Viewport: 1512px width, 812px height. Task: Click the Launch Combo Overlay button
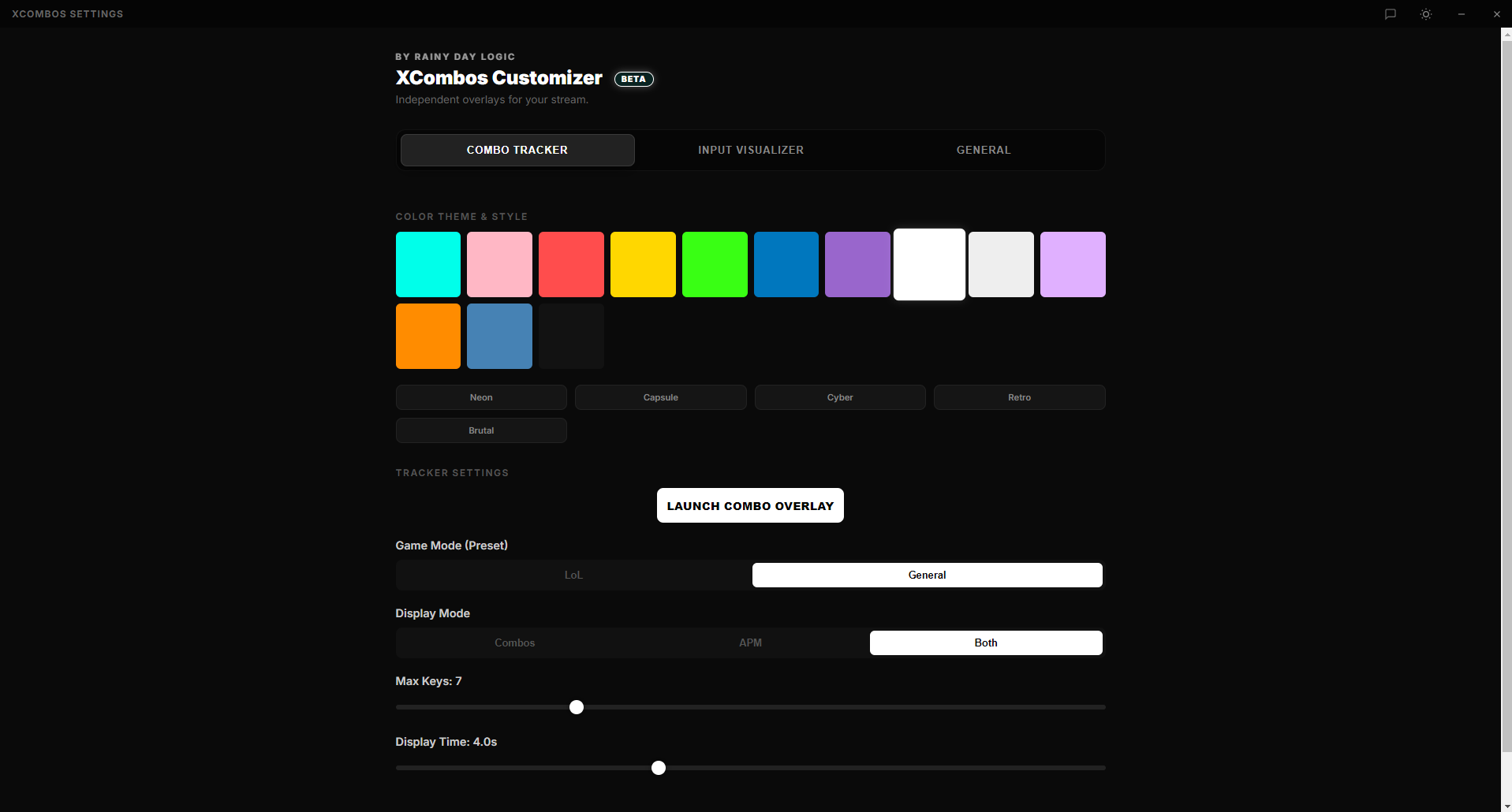pos(749,505)
